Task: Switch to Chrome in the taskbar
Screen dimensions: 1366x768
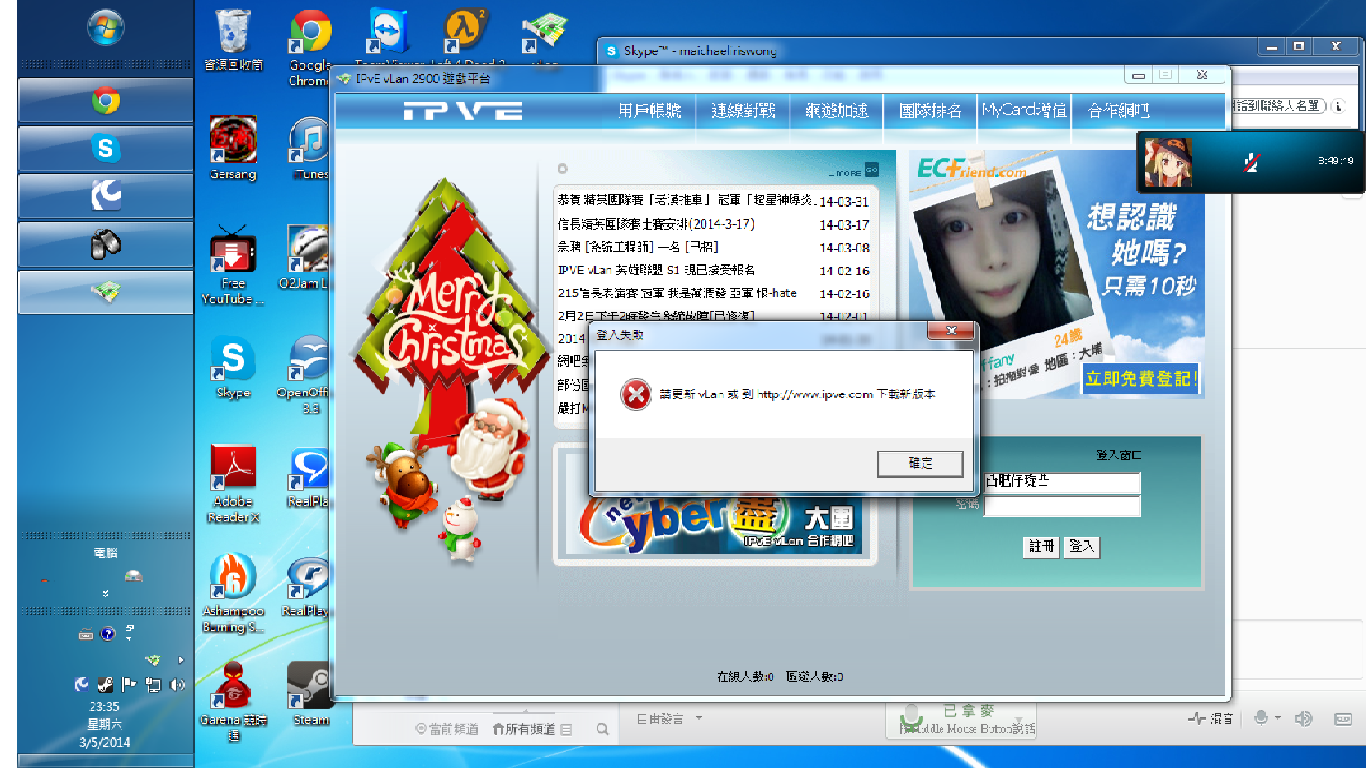Action: (x=106, y=100)
